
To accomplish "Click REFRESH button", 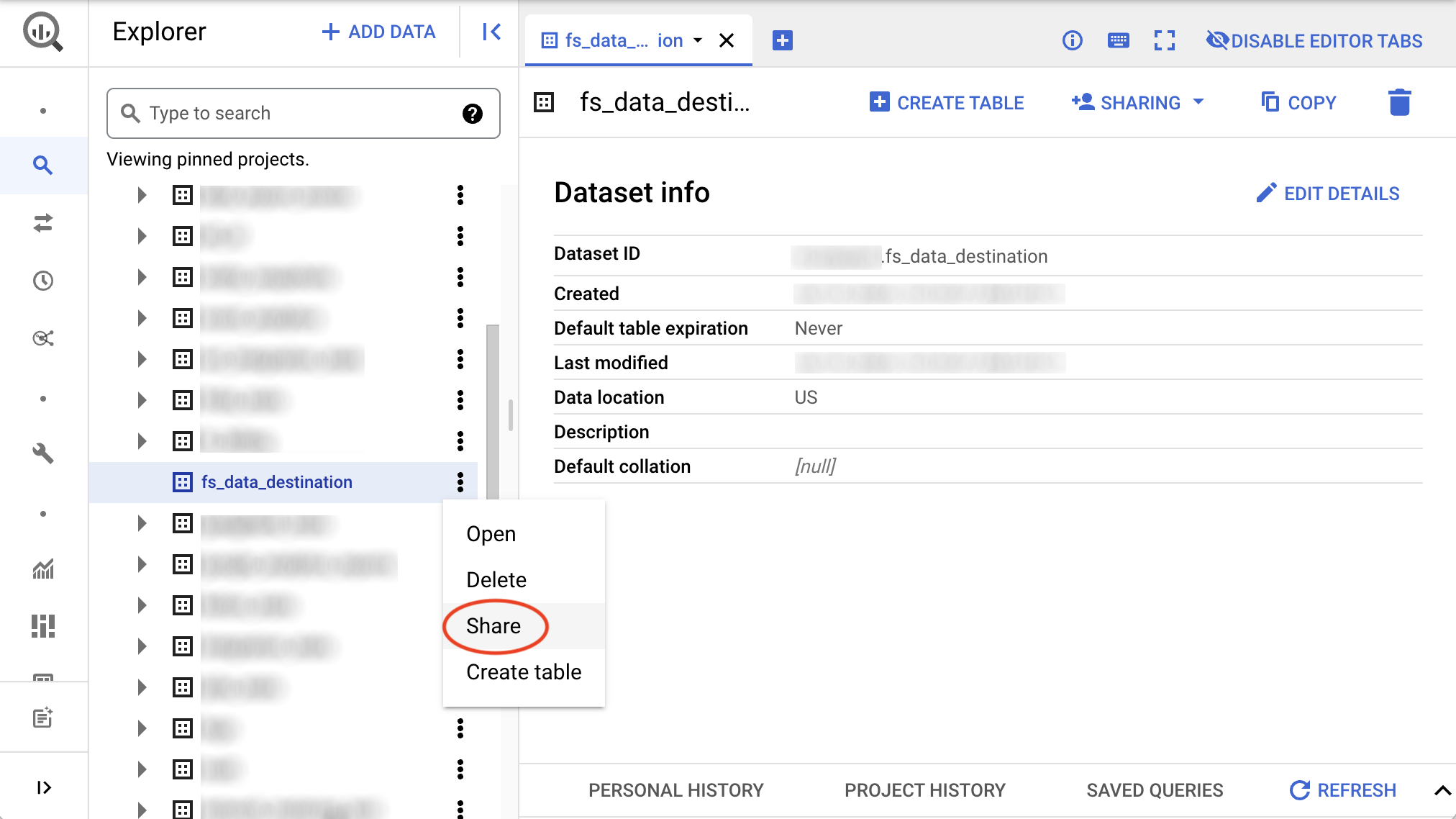I will click(x=1343, y=790).
